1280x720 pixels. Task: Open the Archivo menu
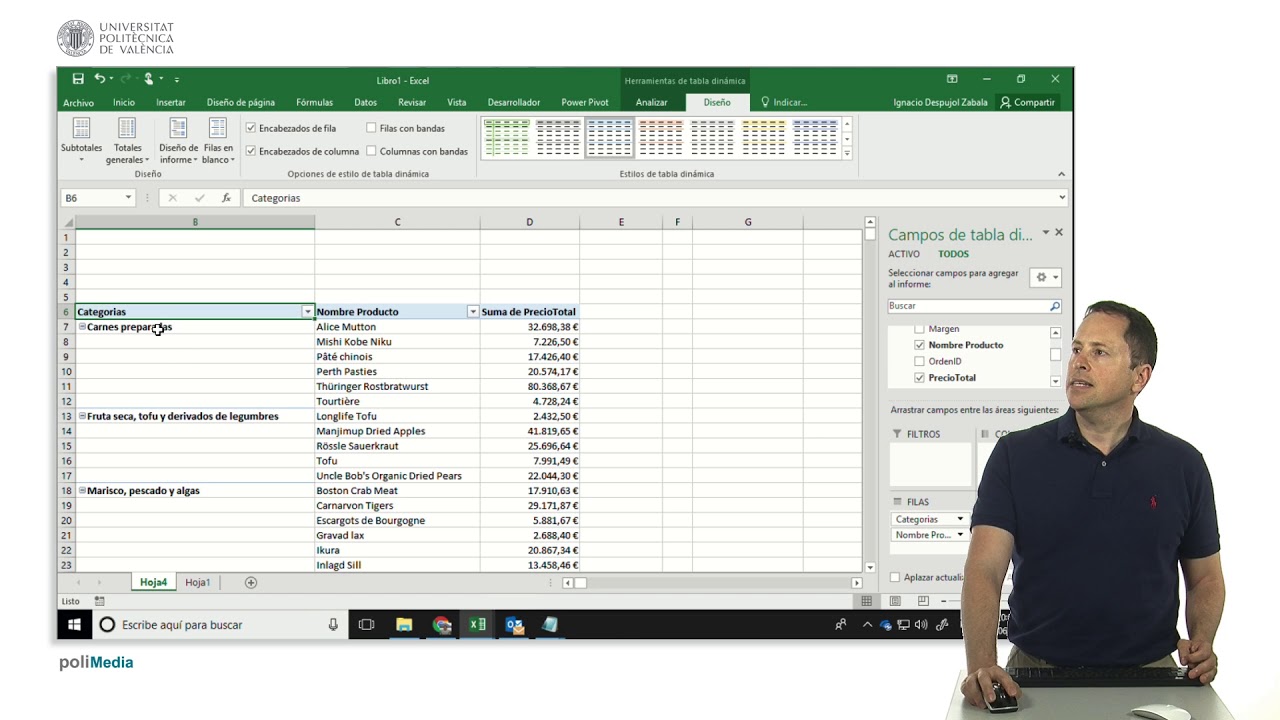pyautogui.click(x=78, y=102)
